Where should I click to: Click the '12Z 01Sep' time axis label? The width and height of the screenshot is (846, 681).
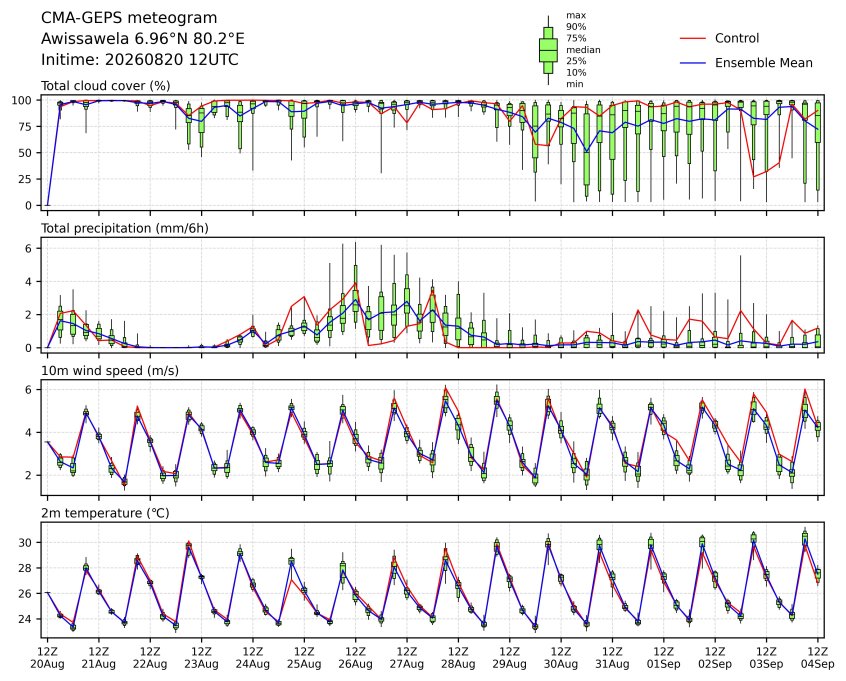pos(664,658)
